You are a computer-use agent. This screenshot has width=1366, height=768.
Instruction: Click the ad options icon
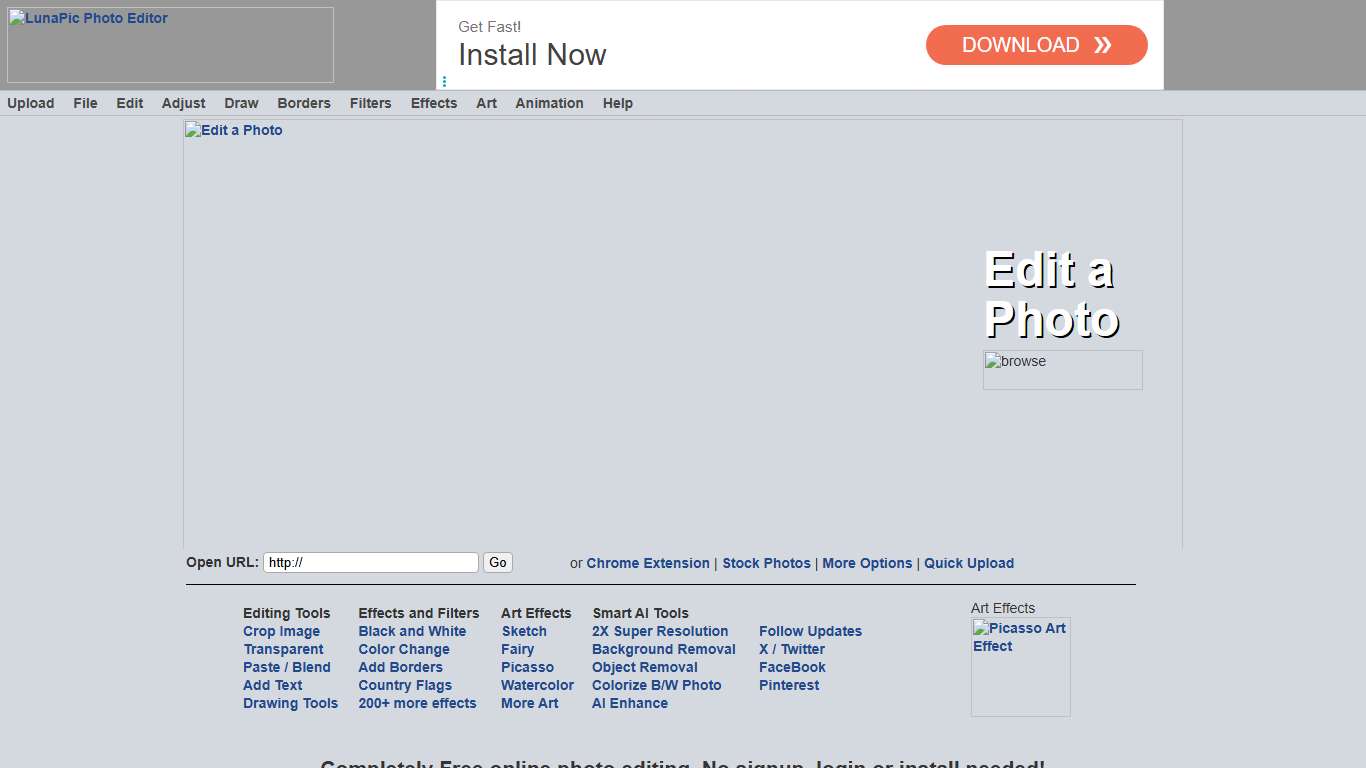coord(444,82)
